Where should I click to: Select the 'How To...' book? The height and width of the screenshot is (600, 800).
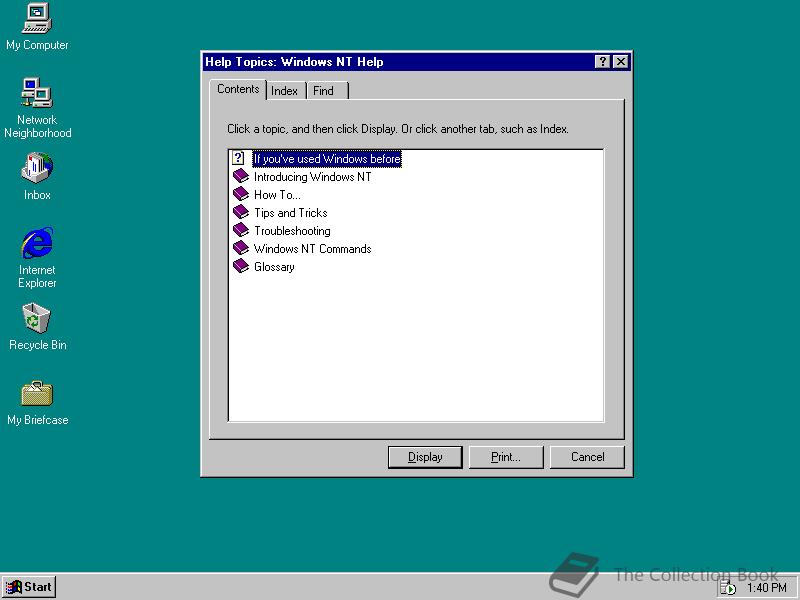pos(277,195)
